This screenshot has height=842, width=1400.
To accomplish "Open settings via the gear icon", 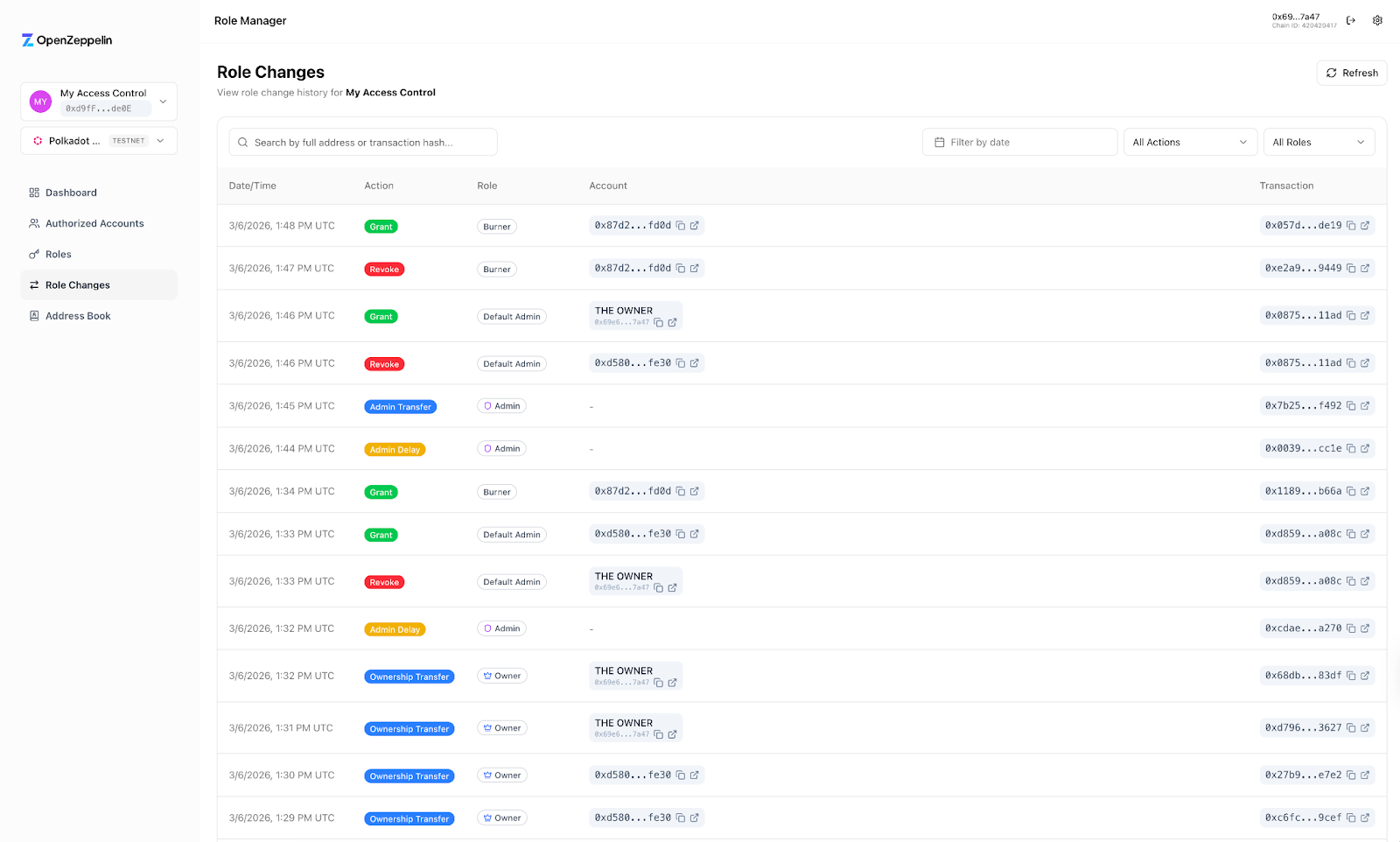I will coord(1376,19).
